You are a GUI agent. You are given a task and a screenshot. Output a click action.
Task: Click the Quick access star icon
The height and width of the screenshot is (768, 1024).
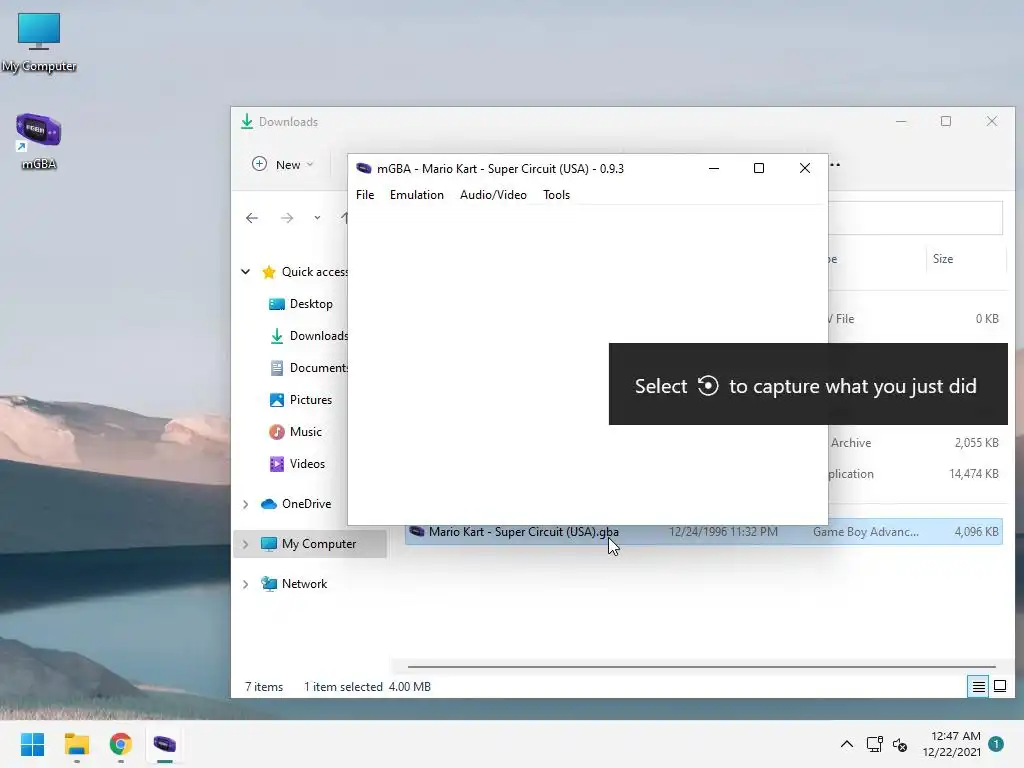tap(268, 272)
